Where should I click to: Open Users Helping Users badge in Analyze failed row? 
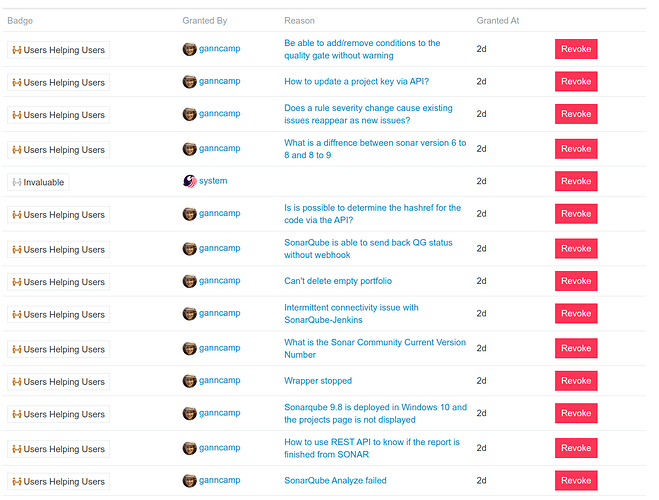(58, 482)
